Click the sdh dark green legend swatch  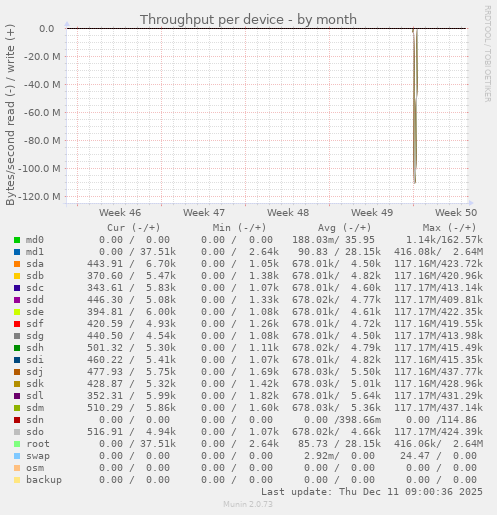[x=17, y=348]
